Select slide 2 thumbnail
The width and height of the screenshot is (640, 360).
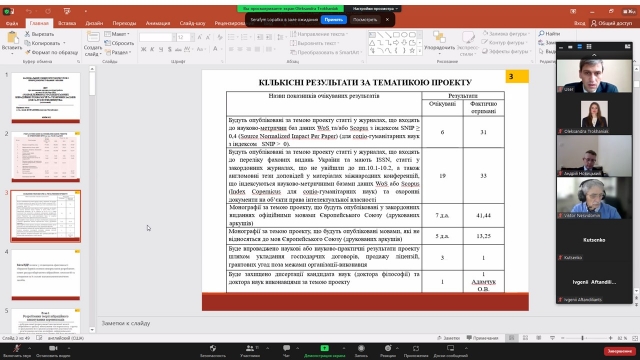click(x=46, y=157)
